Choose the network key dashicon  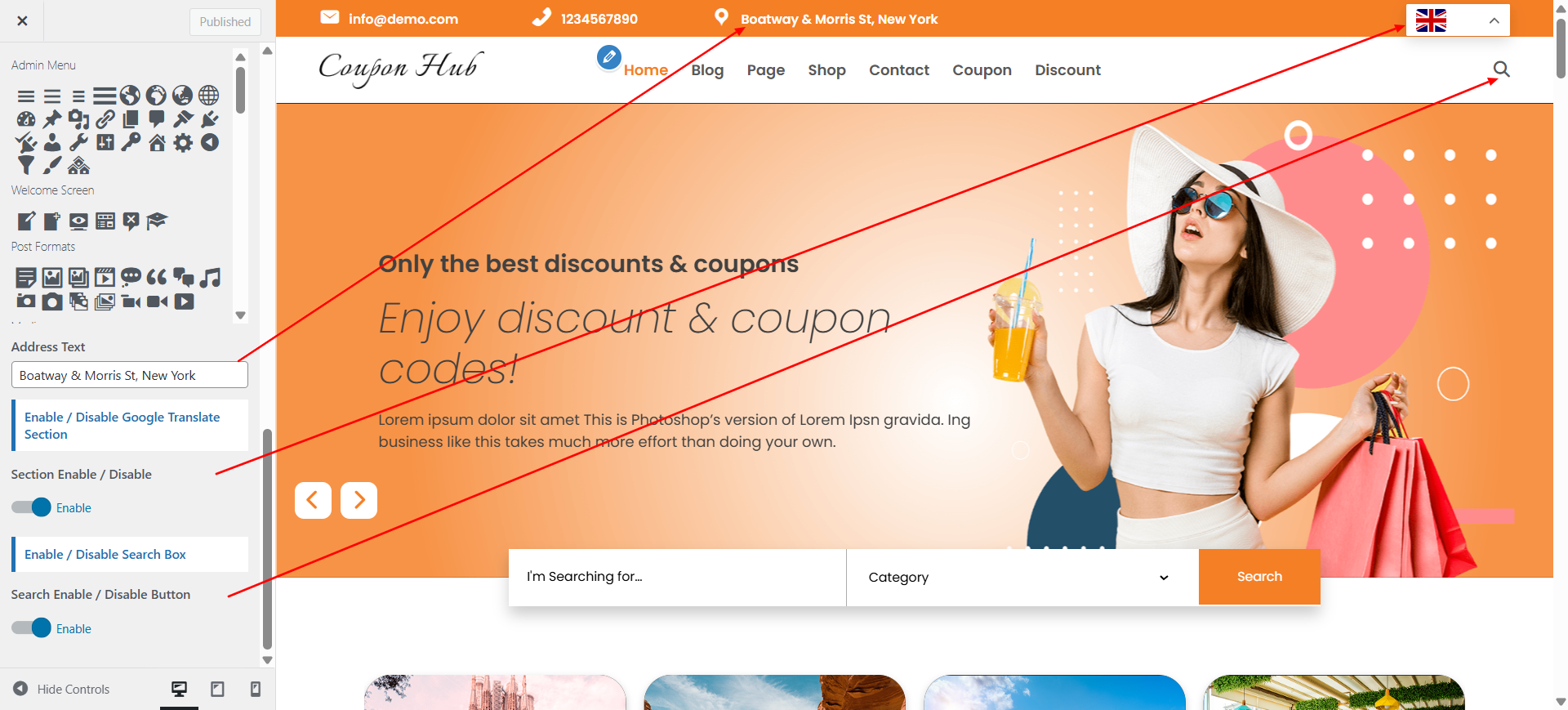(131, 143)
